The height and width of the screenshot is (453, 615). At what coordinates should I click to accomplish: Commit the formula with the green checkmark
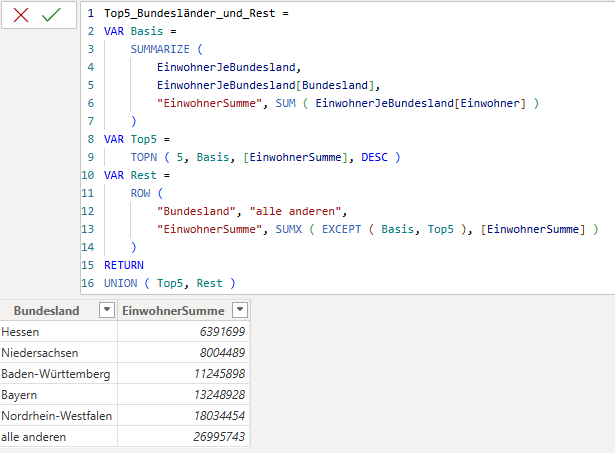click(52, 16)
